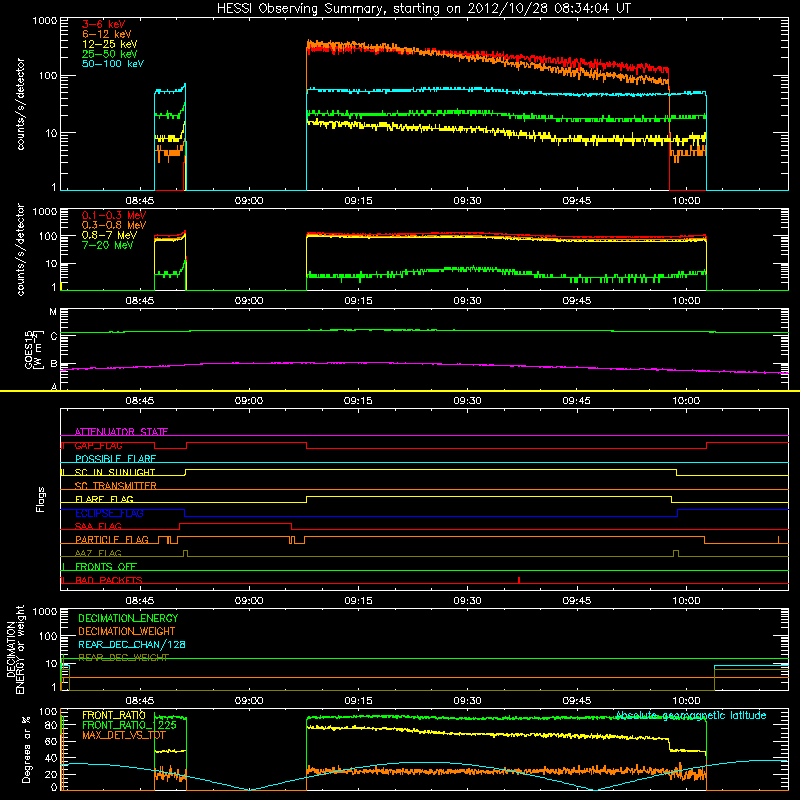Pick the 50-100 keV legend entry
This screenshot has height=800, width=800.
coord(112,64)
